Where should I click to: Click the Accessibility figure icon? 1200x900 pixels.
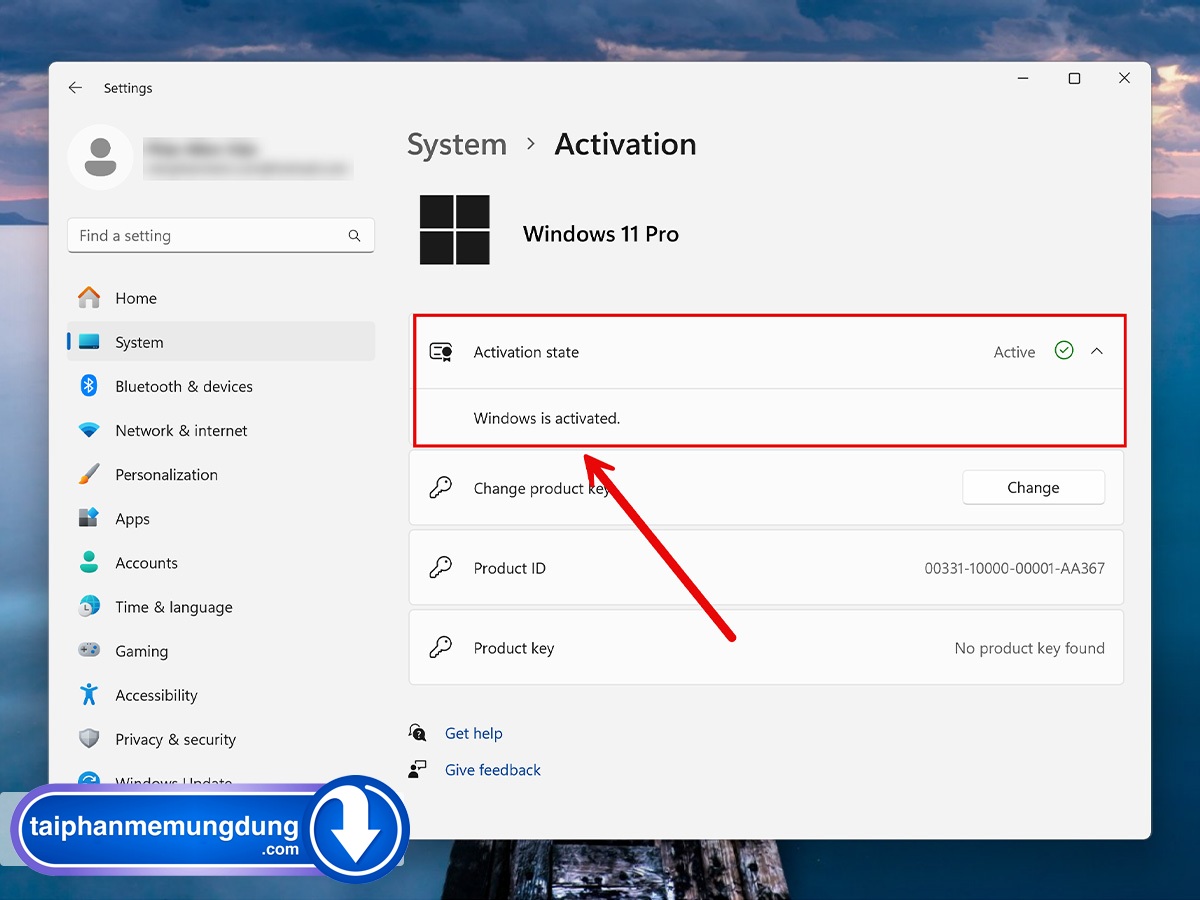[x=89, y=694]
